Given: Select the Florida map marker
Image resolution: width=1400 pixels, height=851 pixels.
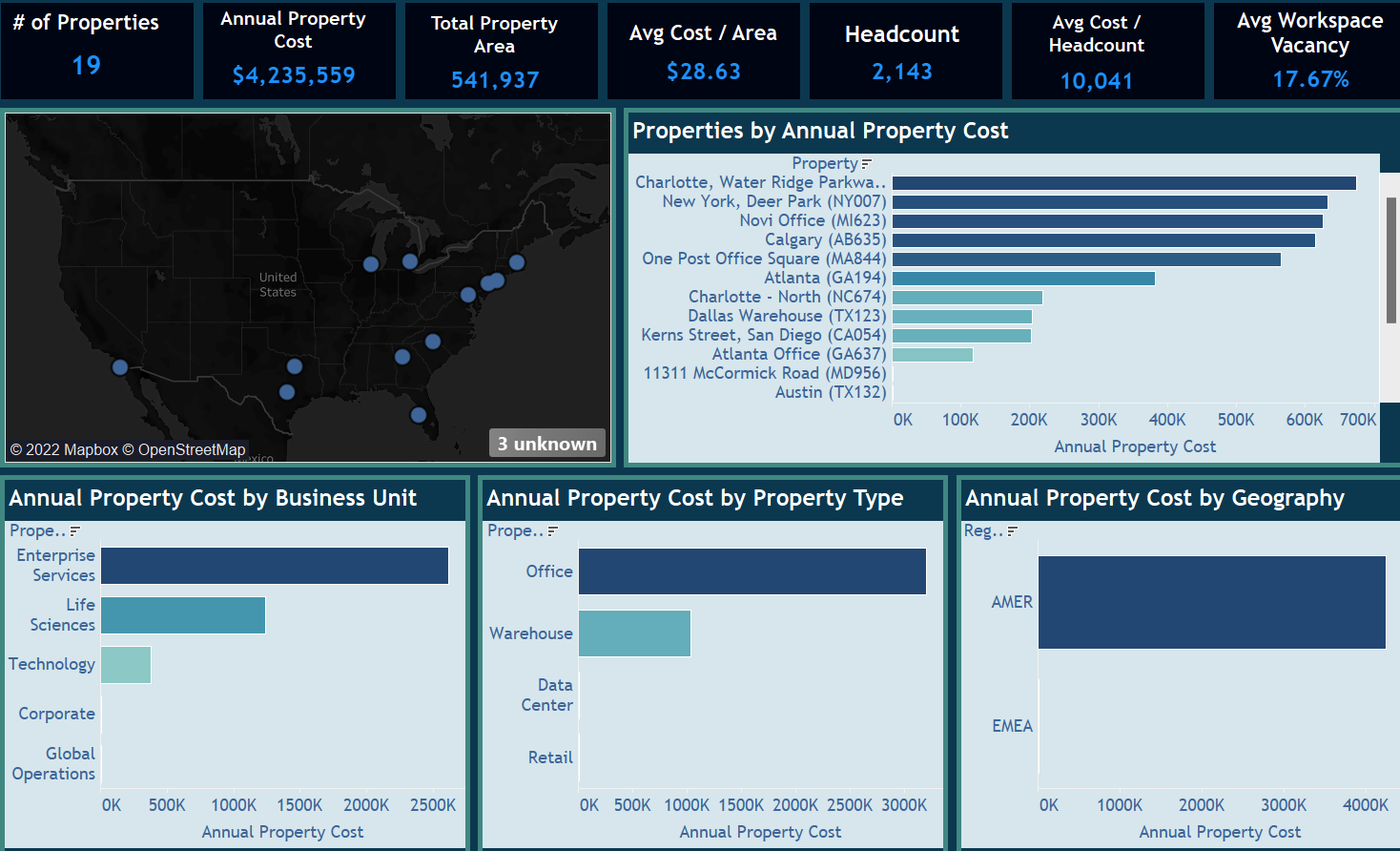Looking at the screenshot, I should 418,415.
